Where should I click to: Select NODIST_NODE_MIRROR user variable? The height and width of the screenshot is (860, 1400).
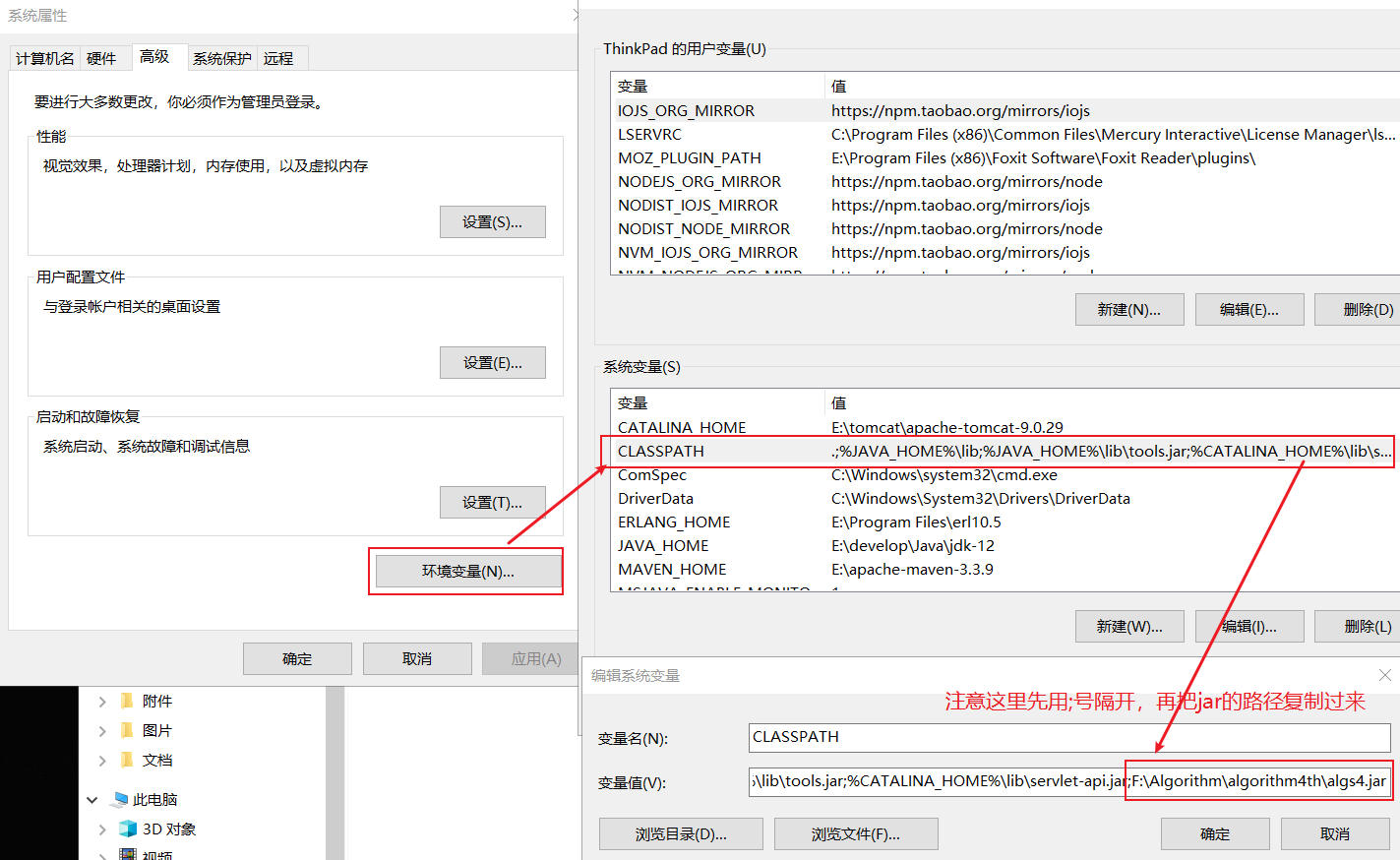(x=1004, y=228)
